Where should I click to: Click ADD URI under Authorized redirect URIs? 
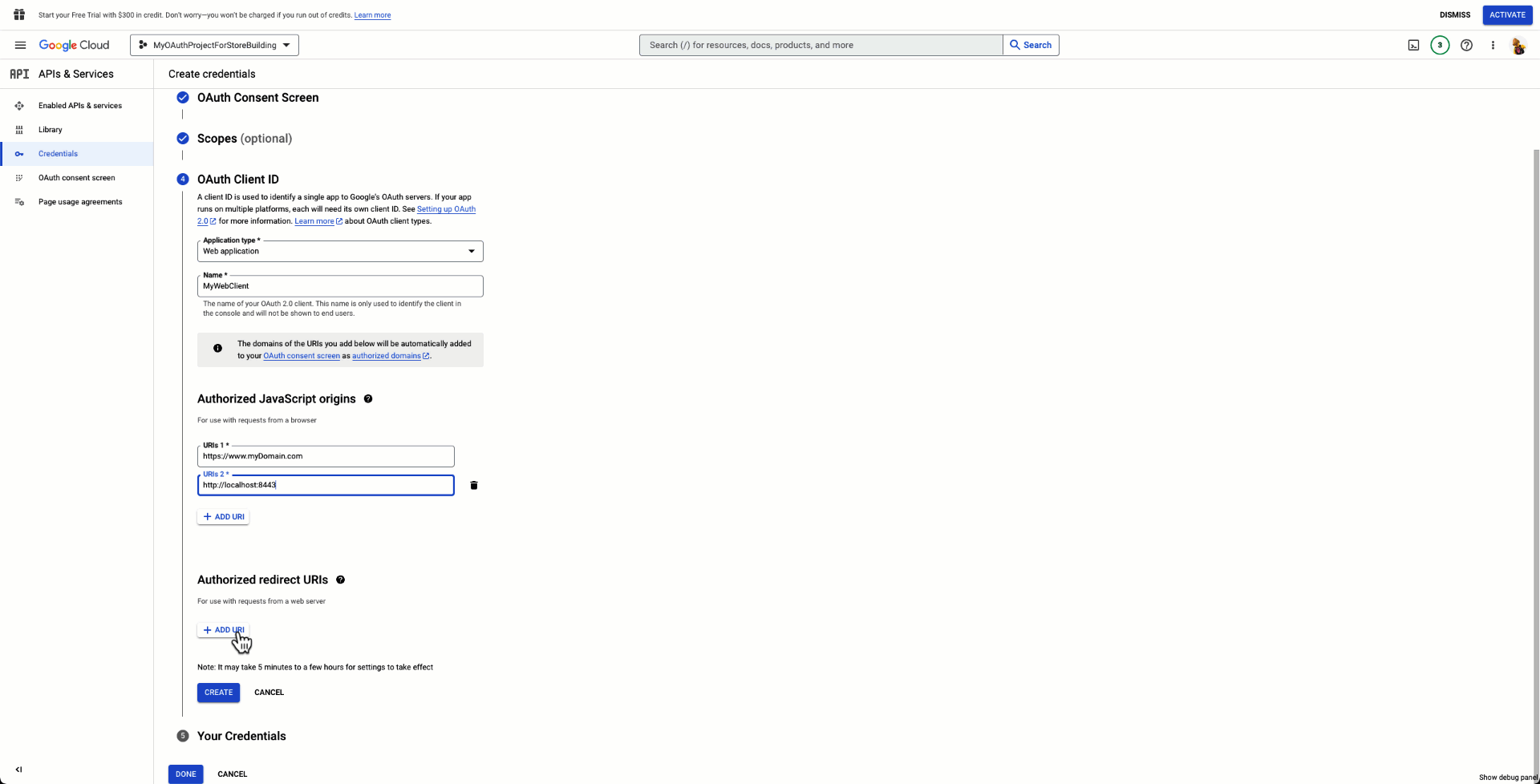223,630
